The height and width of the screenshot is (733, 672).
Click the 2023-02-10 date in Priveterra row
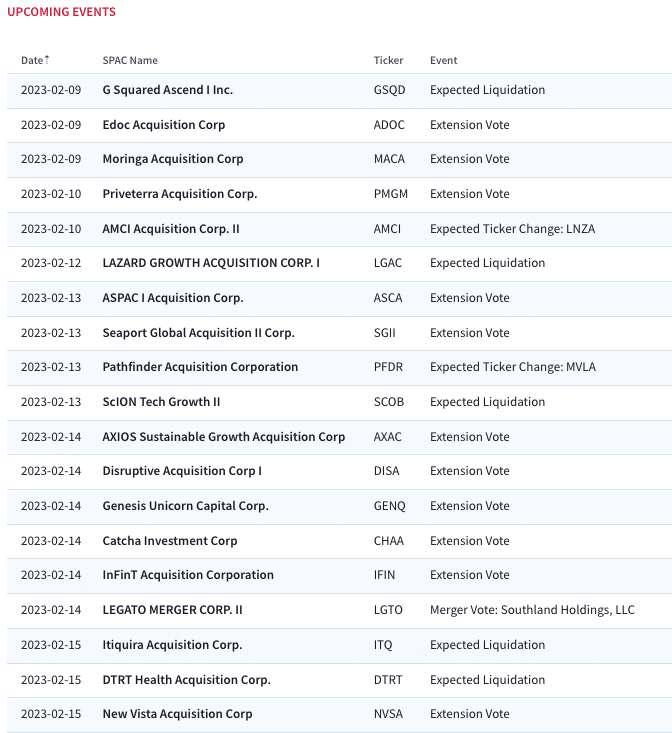click(x=51, y=194)
